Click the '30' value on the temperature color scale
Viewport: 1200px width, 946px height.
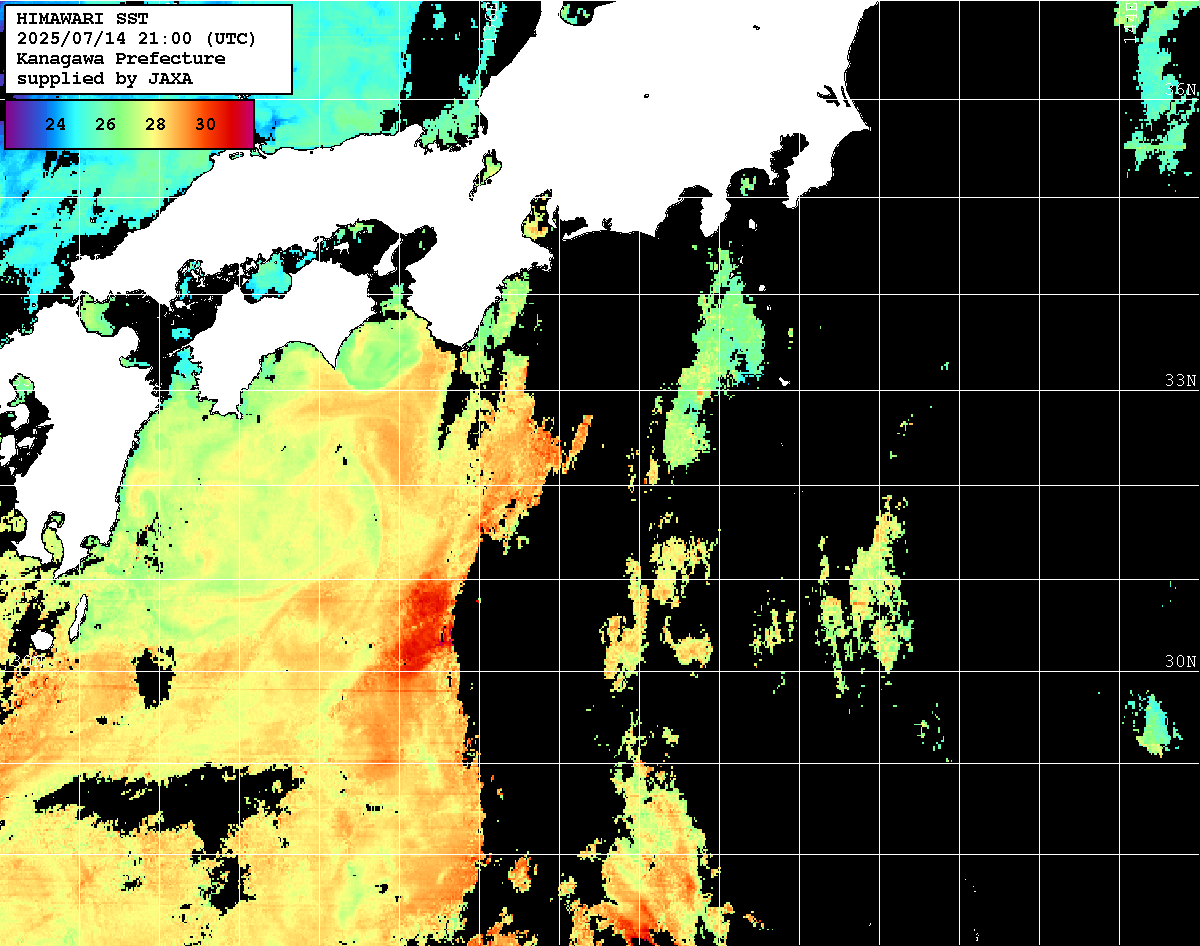205,125
